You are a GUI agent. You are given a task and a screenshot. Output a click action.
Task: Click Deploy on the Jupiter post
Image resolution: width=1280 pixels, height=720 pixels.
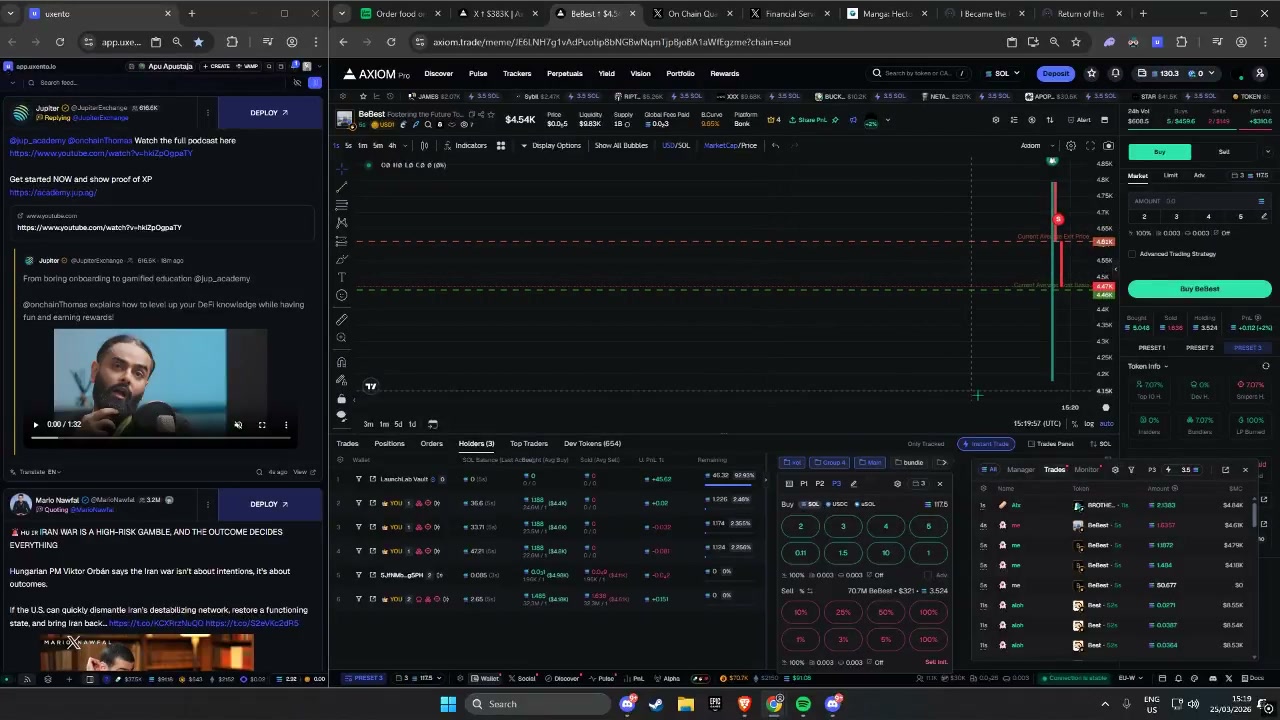point(268,113)
